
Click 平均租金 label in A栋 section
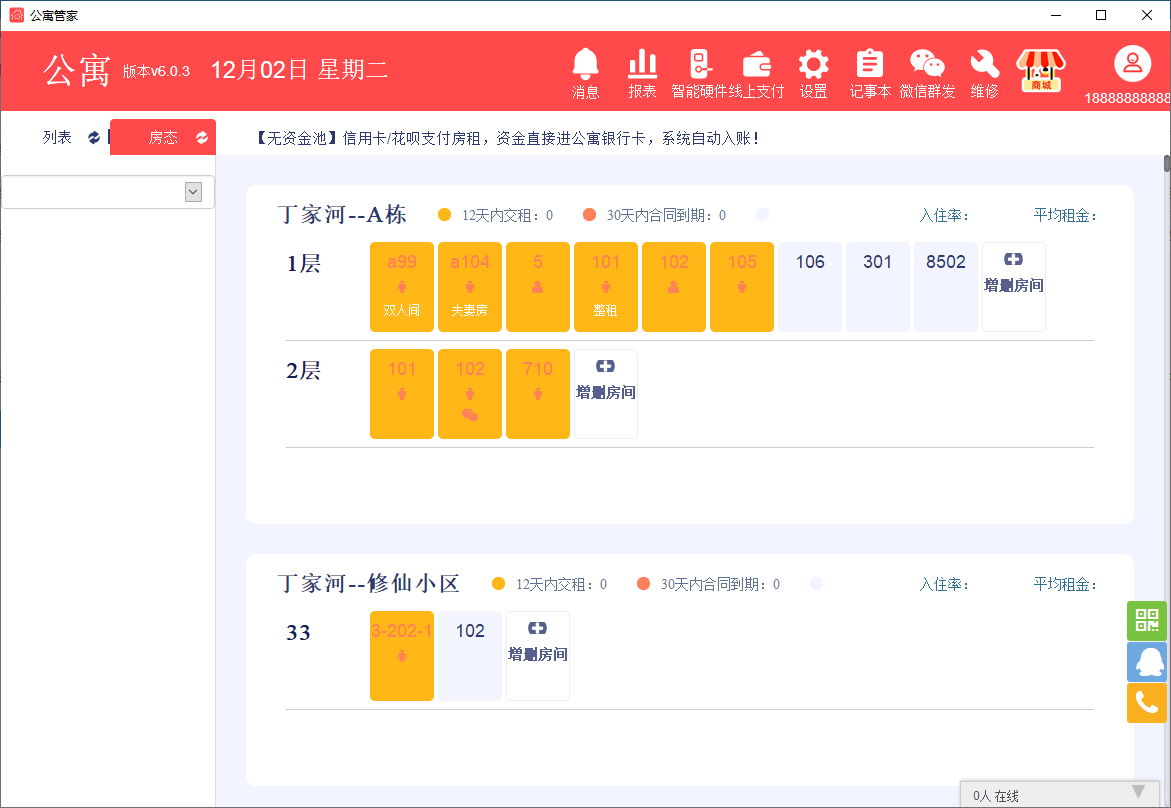(1066, 216)
